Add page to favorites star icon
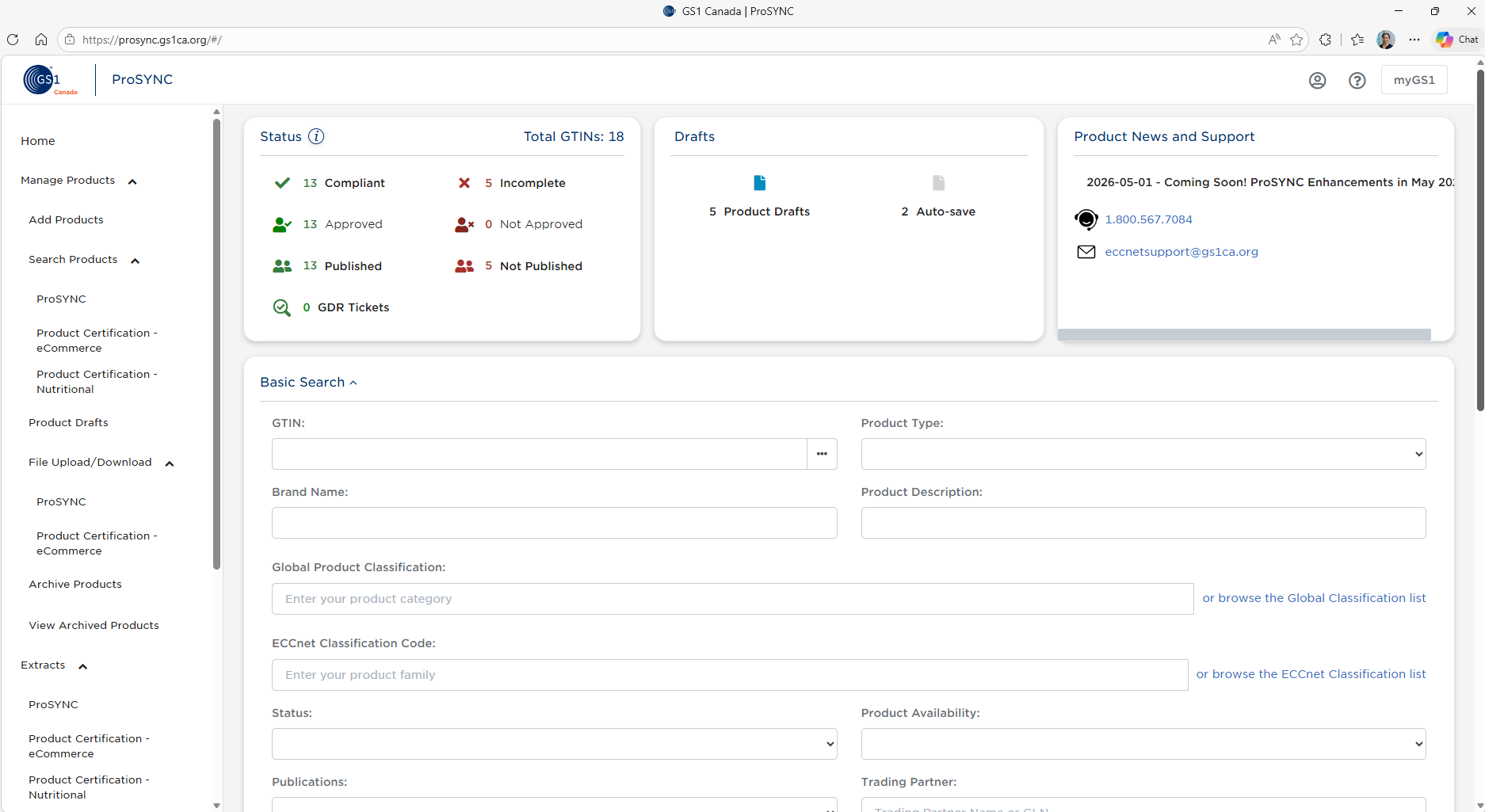 click(1296, 40)
